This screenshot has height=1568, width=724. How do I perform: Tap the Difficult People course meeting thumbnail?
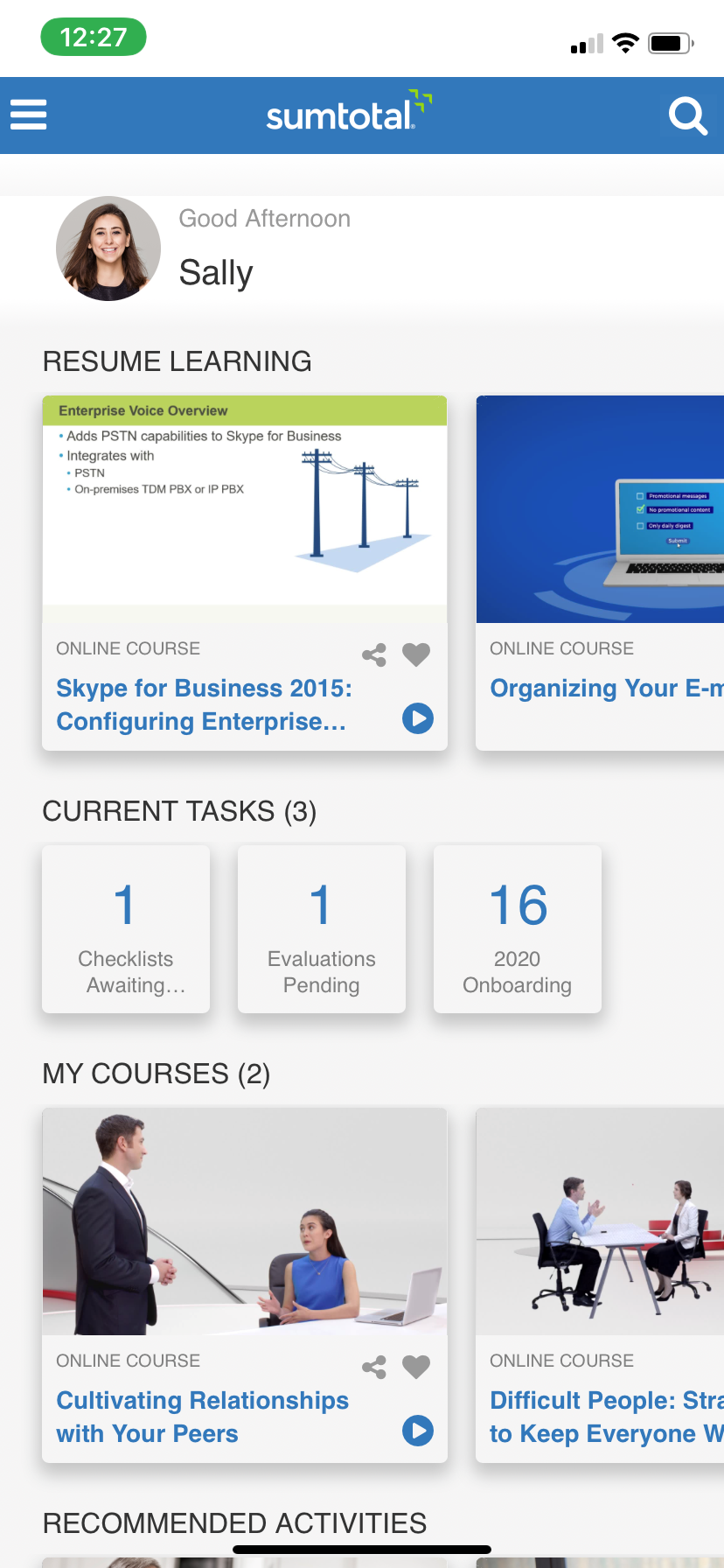coord(600,1221)
